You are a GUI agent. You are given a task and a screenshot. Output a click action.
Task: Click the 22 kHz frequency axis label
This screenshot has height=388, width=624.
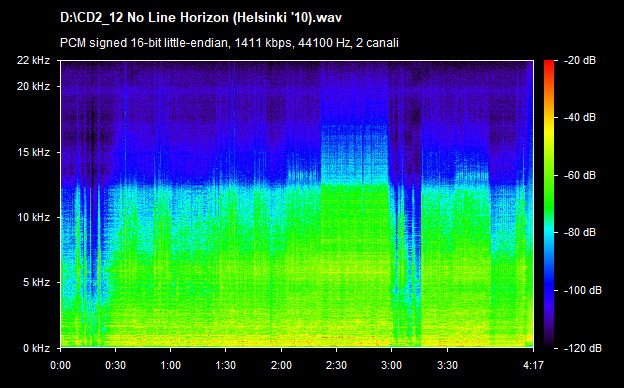(33, 60)
